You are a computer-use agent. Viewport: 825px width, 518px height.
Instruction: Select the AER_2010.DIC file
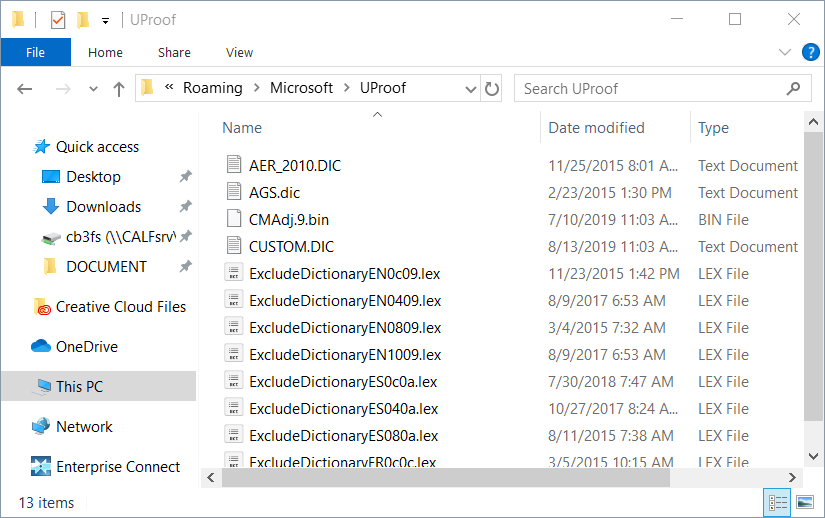[295, 166]
